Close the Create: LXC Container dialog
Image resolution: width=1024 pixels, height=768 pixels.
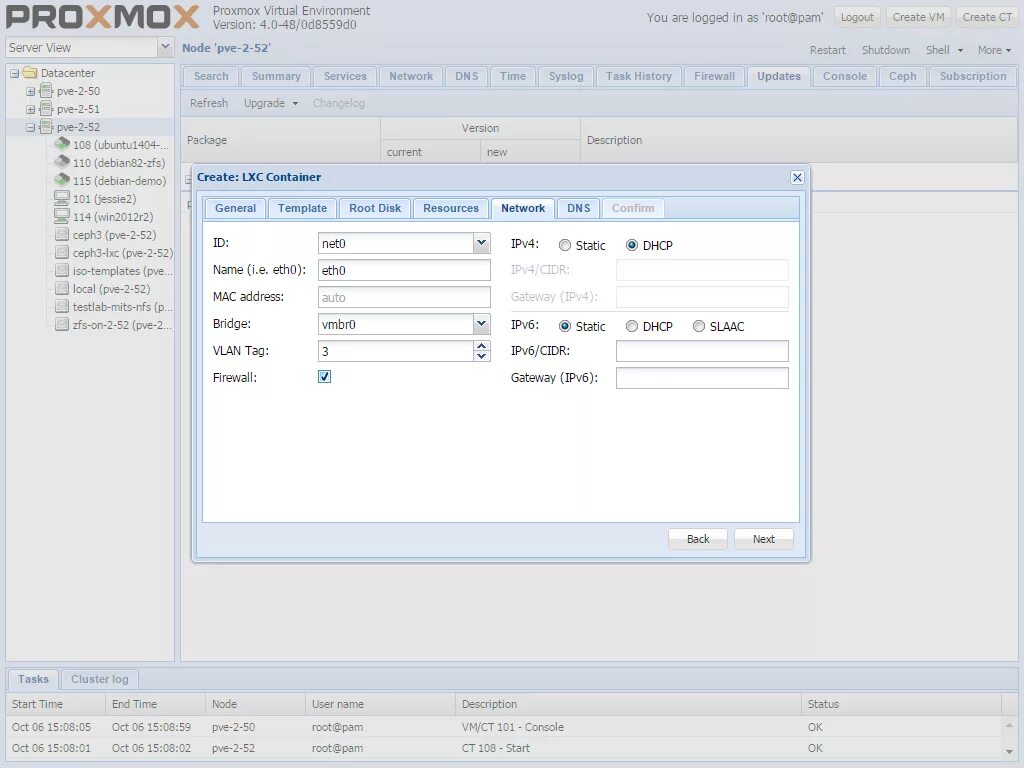coord(797,177)
